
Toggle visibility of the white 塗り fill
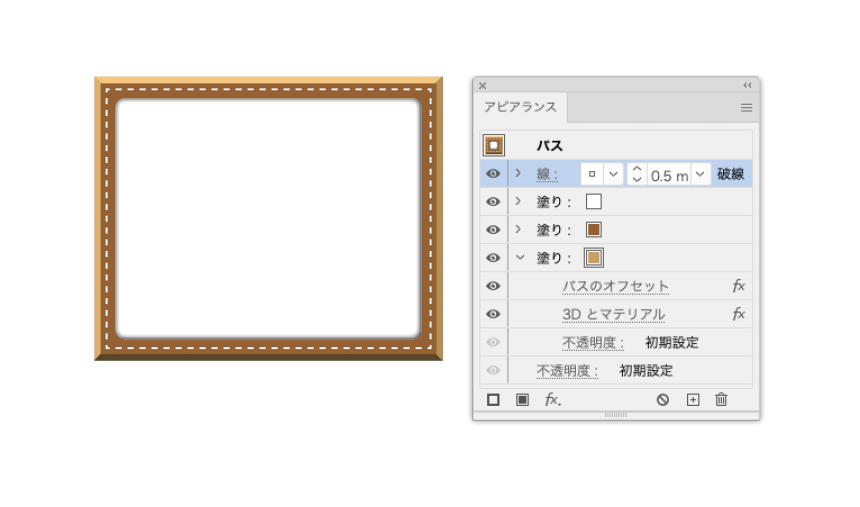[493, 202]
